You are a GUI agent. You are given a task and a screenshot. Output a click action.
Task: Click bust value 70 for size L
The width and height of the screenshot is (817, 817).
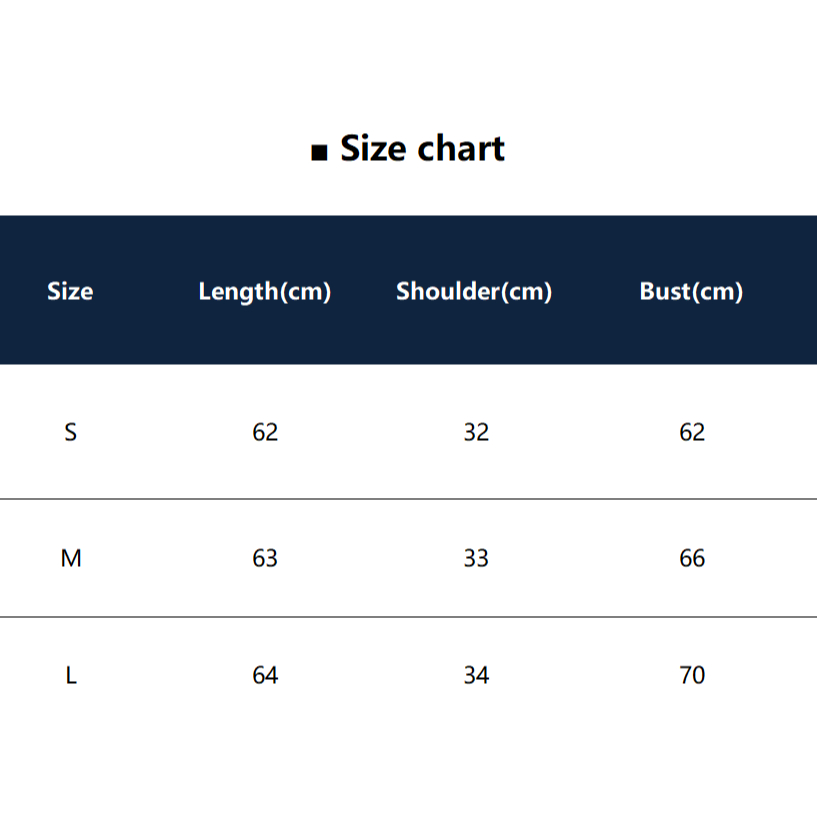click(x=692, y=675)
